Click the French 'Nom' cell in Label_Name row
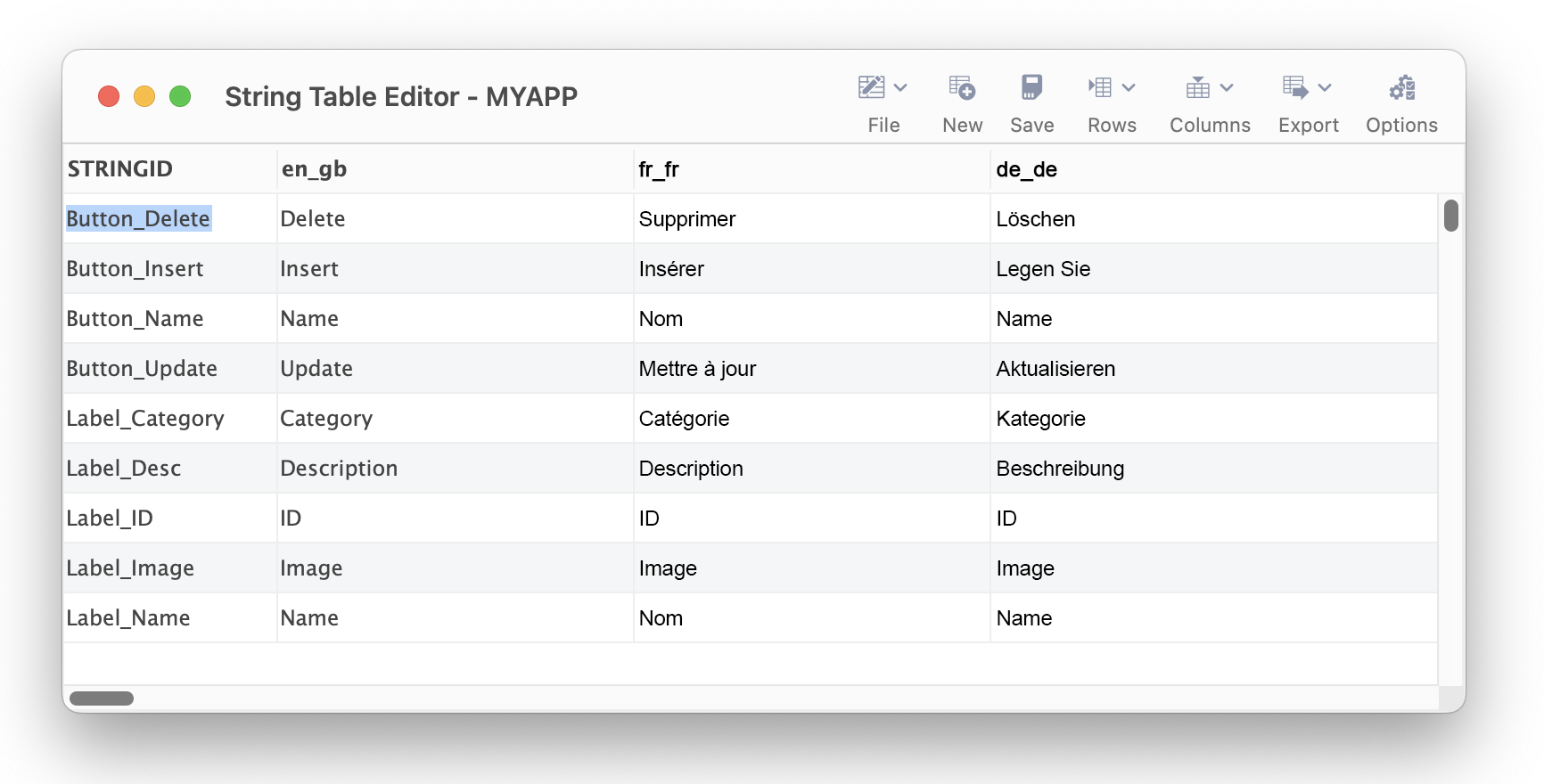 click(x=812, y=617)
